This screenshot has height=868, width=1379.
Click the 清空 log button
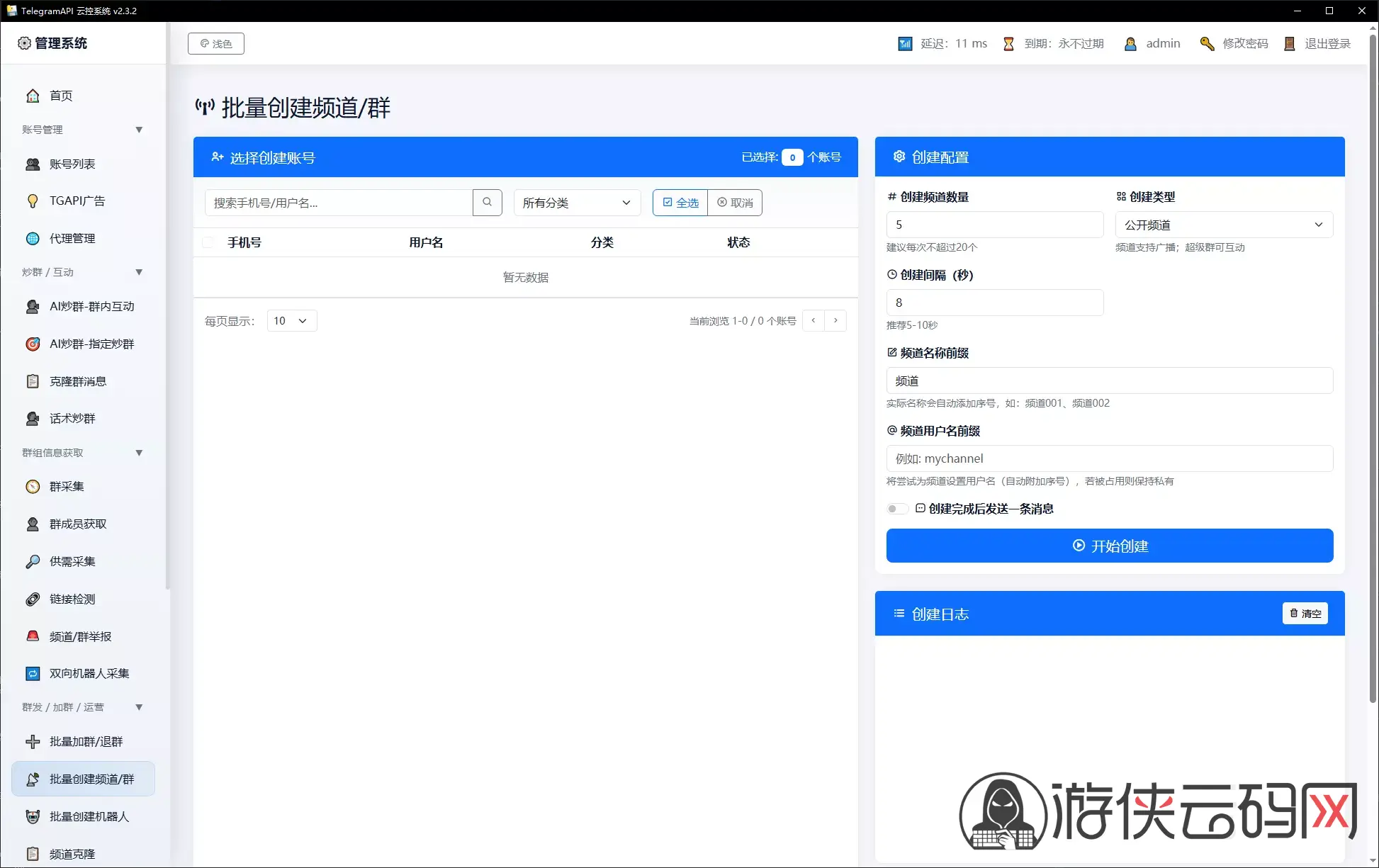point(1305,613)
